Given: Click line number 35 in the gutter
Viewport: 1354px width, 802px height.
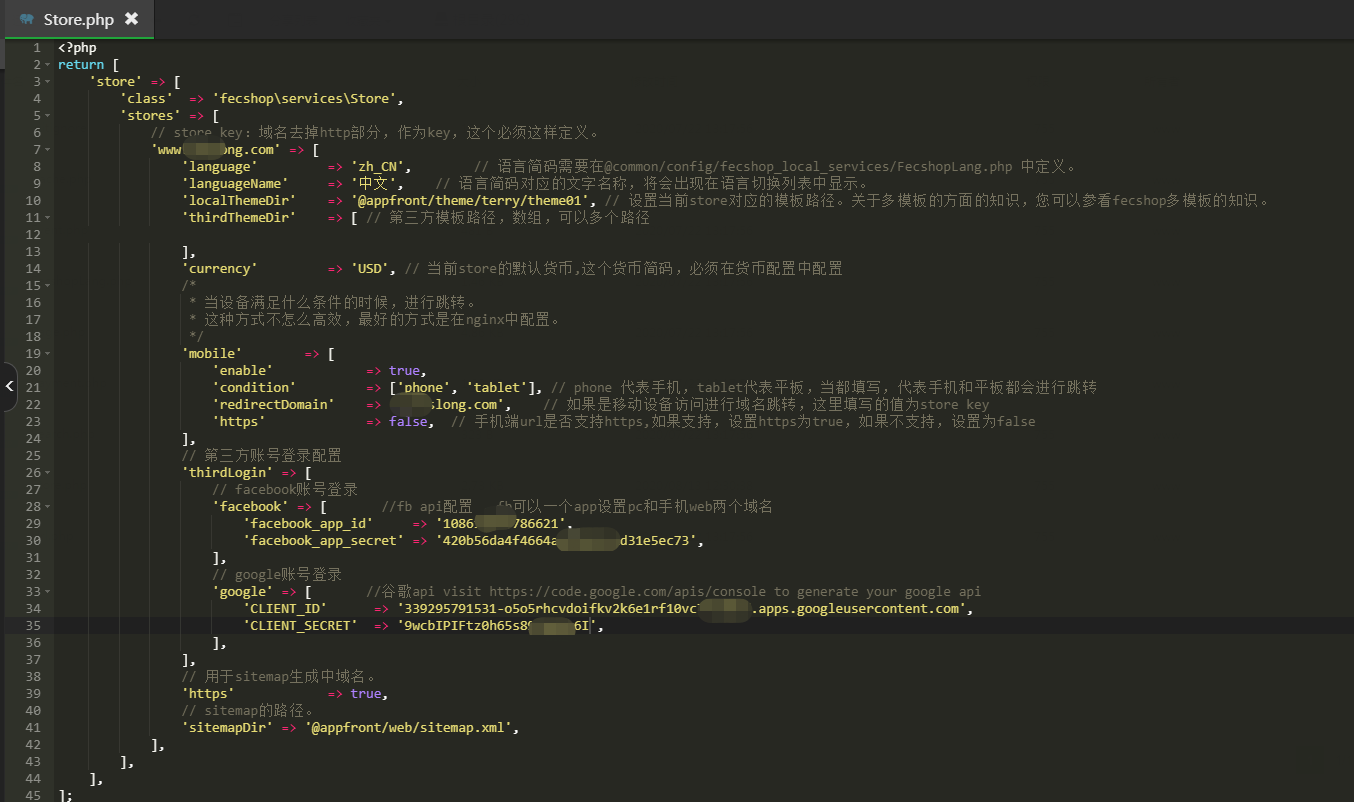Looking at the screenshot, I should (x=34, y=626).
